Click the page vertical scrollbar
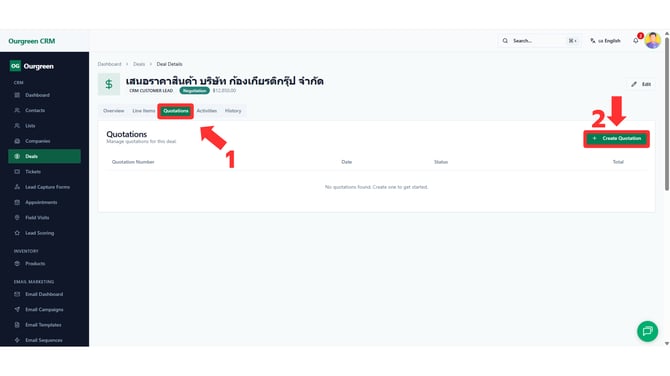Viewport: 670px width, 376px height. pos(667,113)
